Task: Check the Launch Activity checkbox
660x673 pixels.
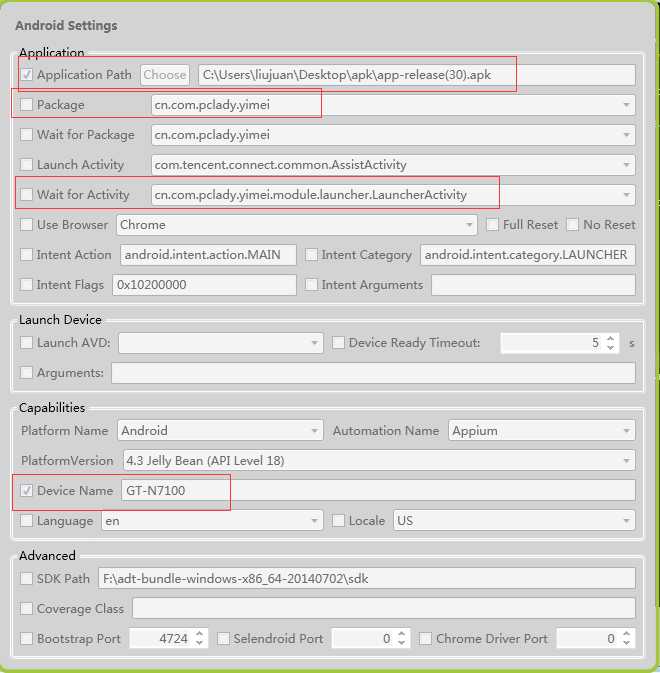Action: tap(27, 164)
